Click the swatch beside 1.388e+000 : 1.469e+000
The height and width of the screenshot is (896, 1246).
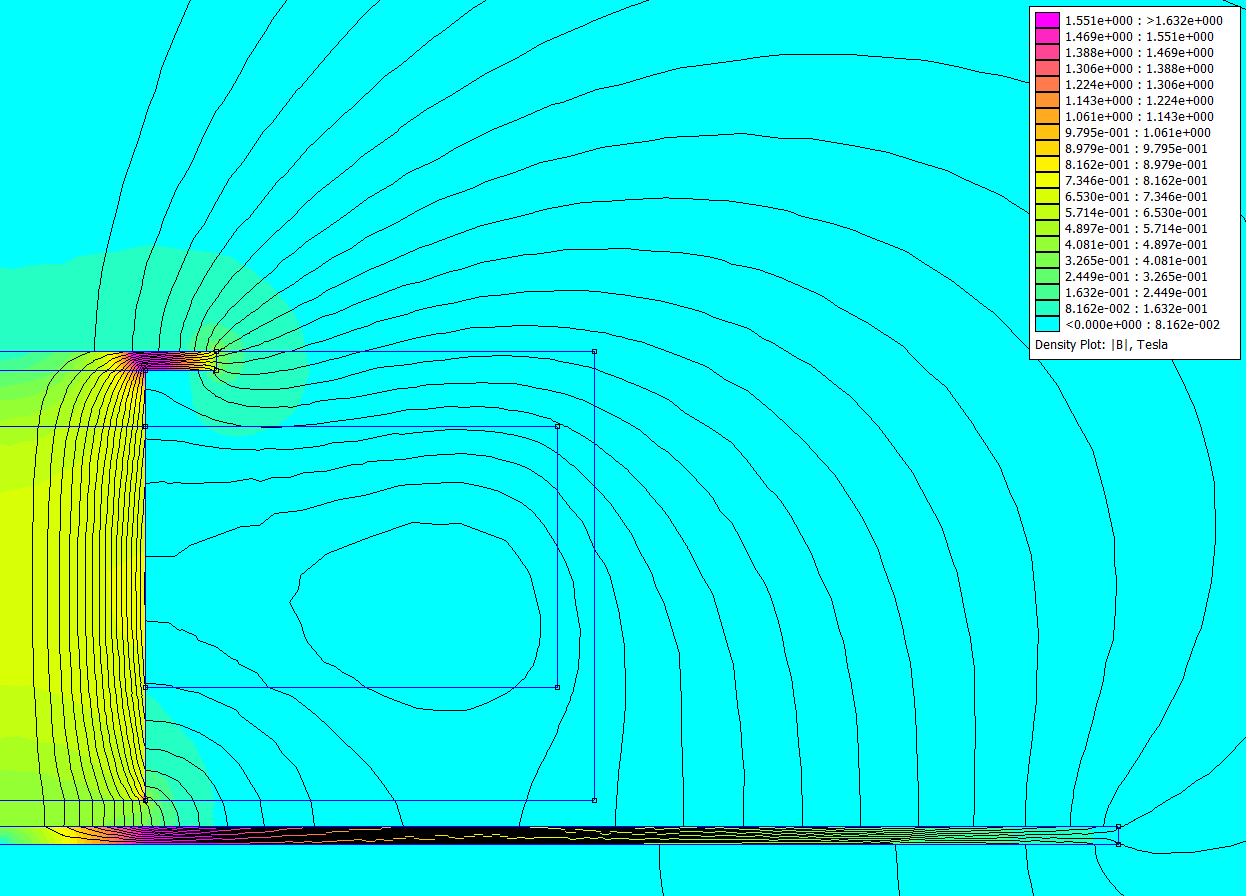(1047, 52)
